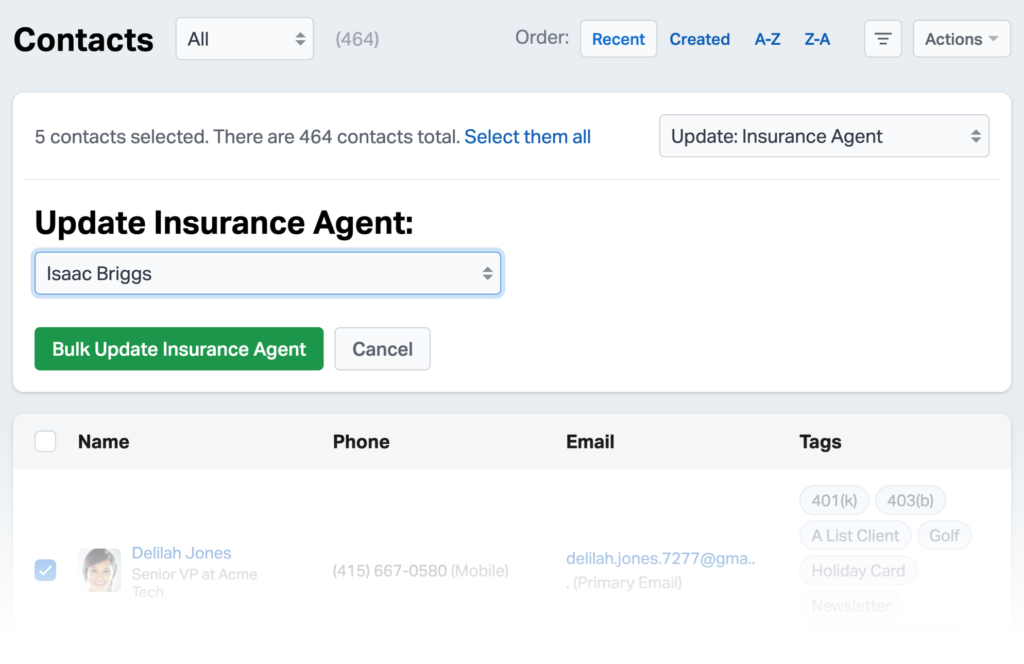
Task: Select the Golf tag
Action: point(944,535)
